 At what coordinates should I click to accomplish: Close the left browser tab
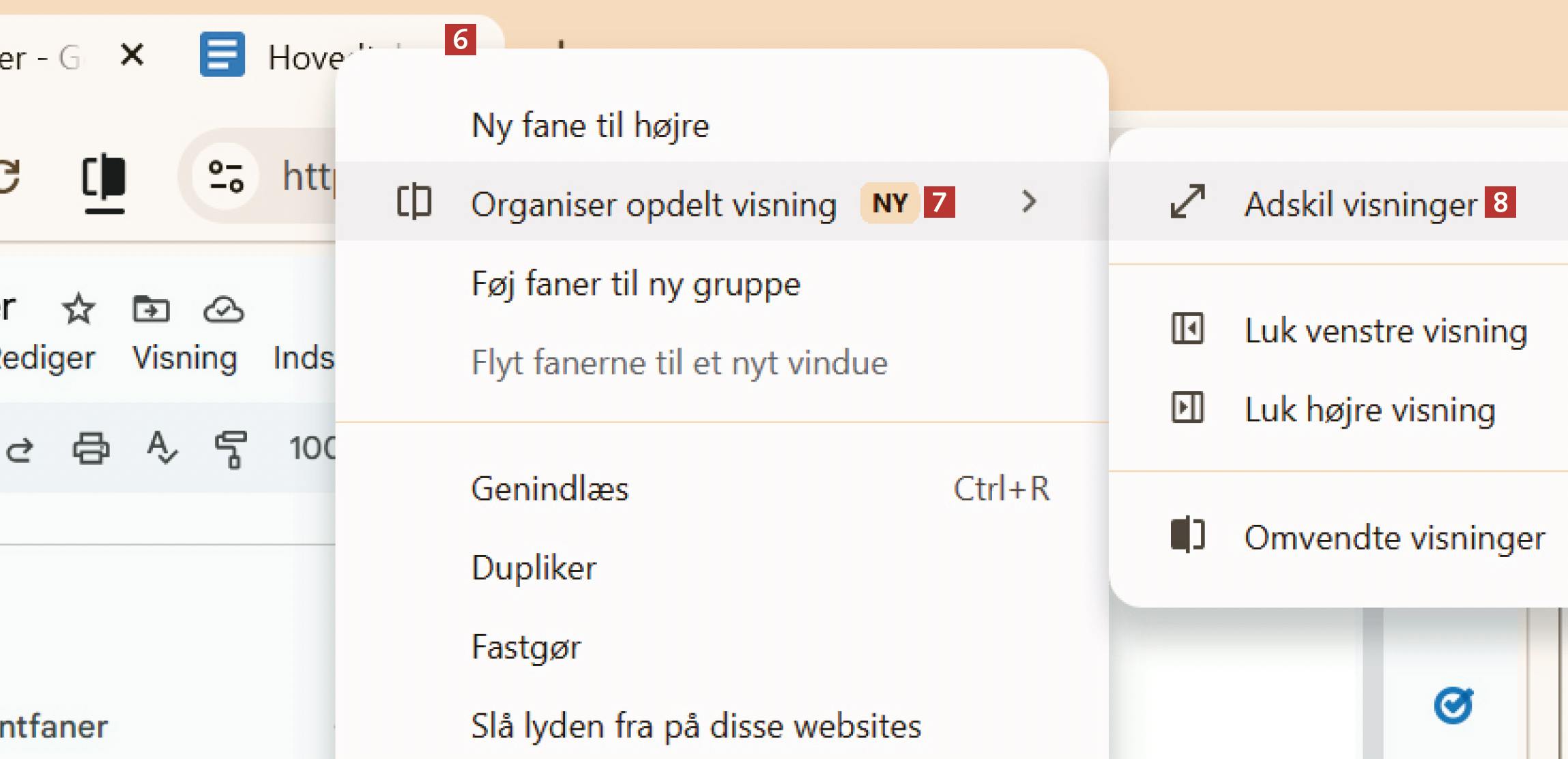coord(132,55)
